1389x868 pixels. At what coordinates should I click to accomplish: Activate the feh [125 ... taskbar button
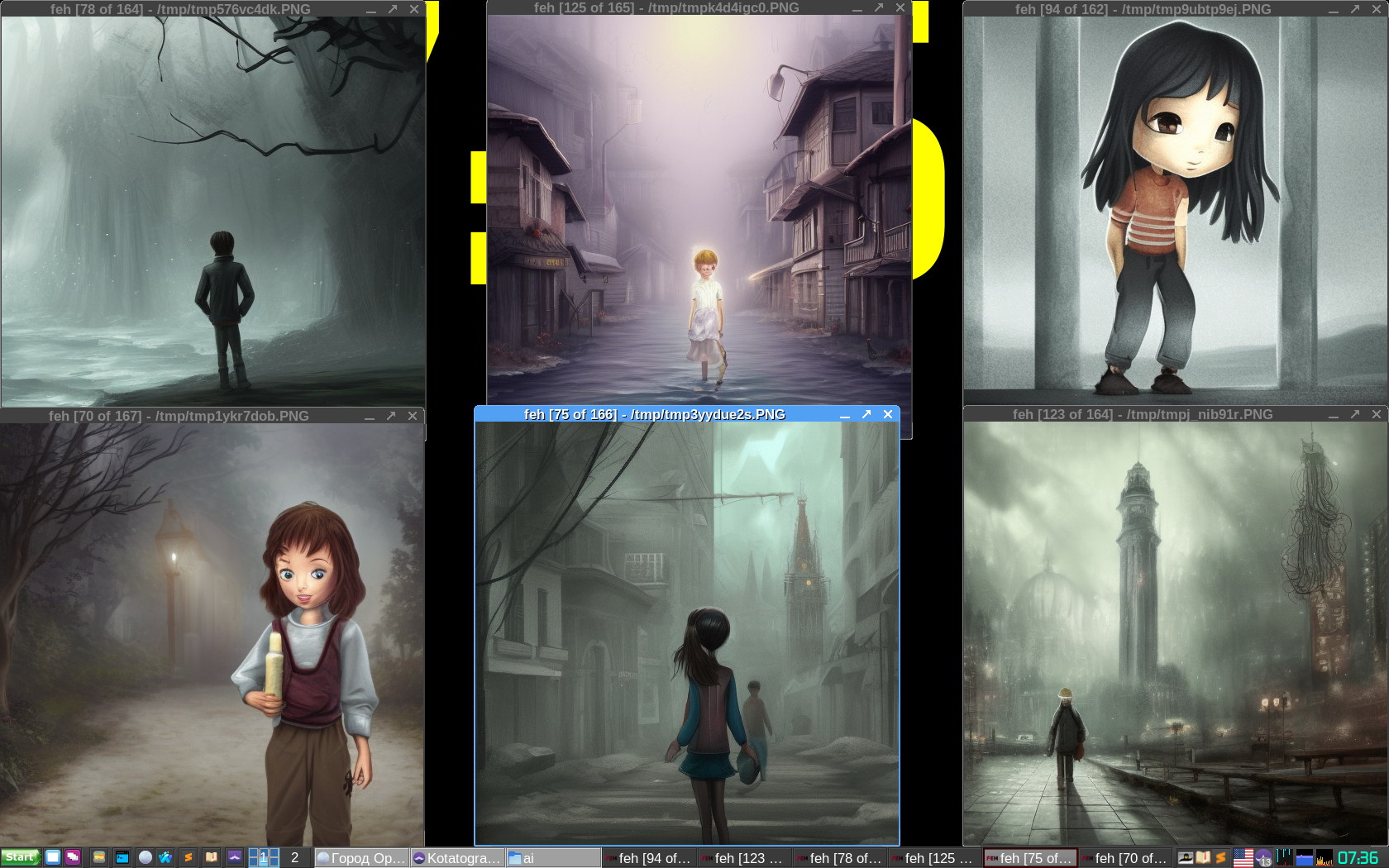point(935,858)
